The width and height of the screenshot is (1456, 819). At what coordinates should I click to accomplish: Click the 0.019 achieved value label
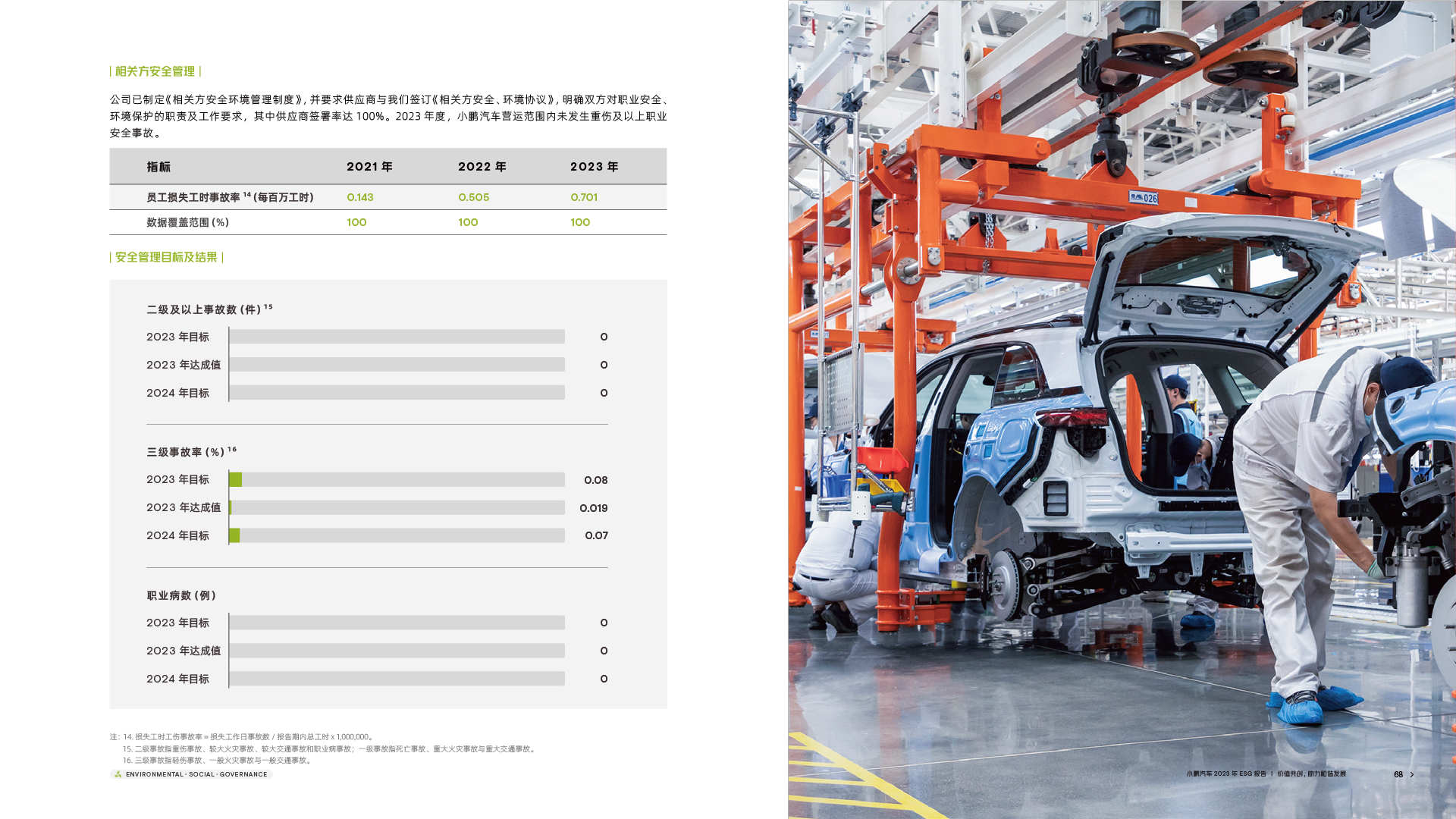coord(593,508)
